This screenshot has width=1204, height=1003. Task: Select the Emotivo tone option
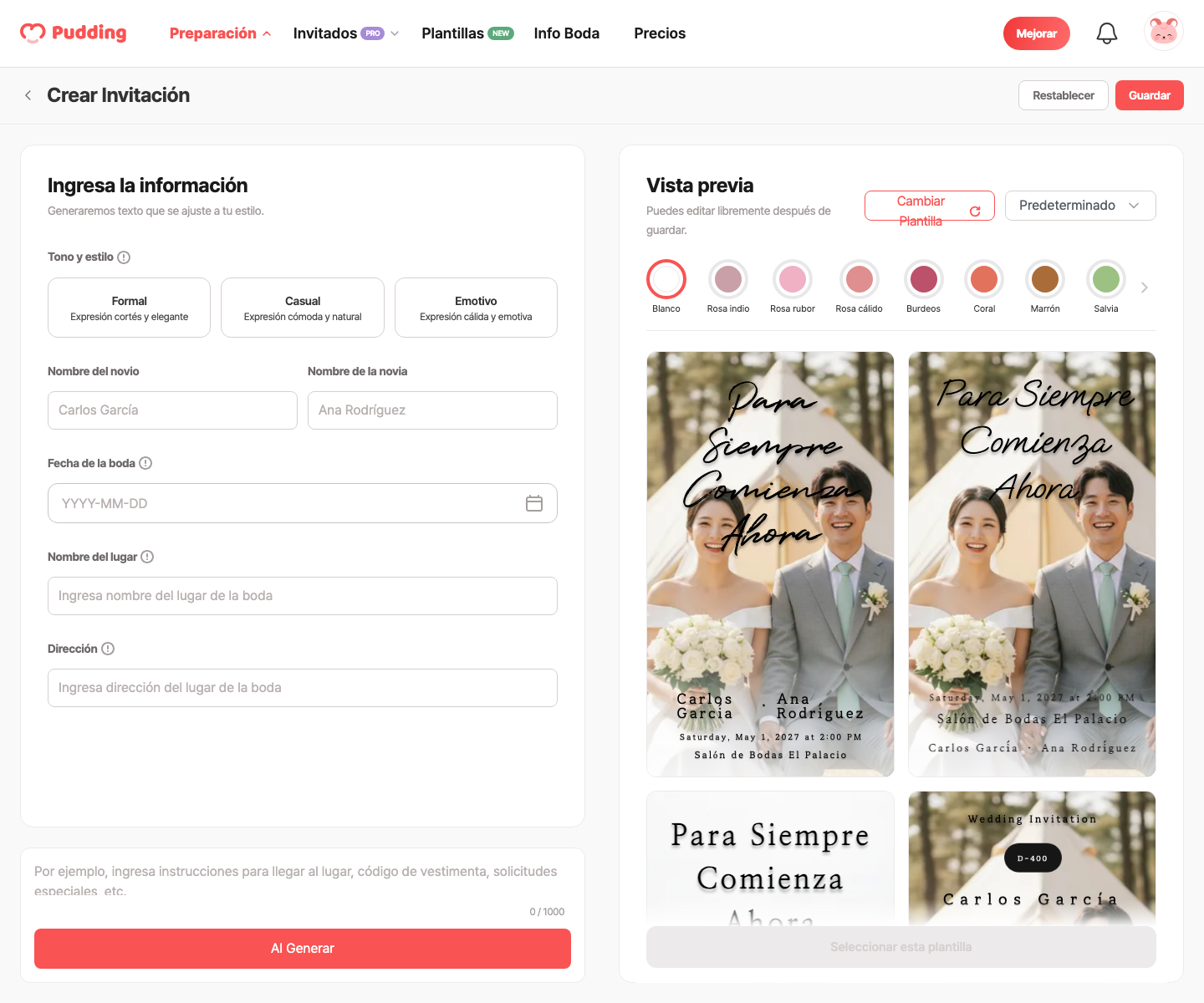pyautogui.click(x=476, y=308)
